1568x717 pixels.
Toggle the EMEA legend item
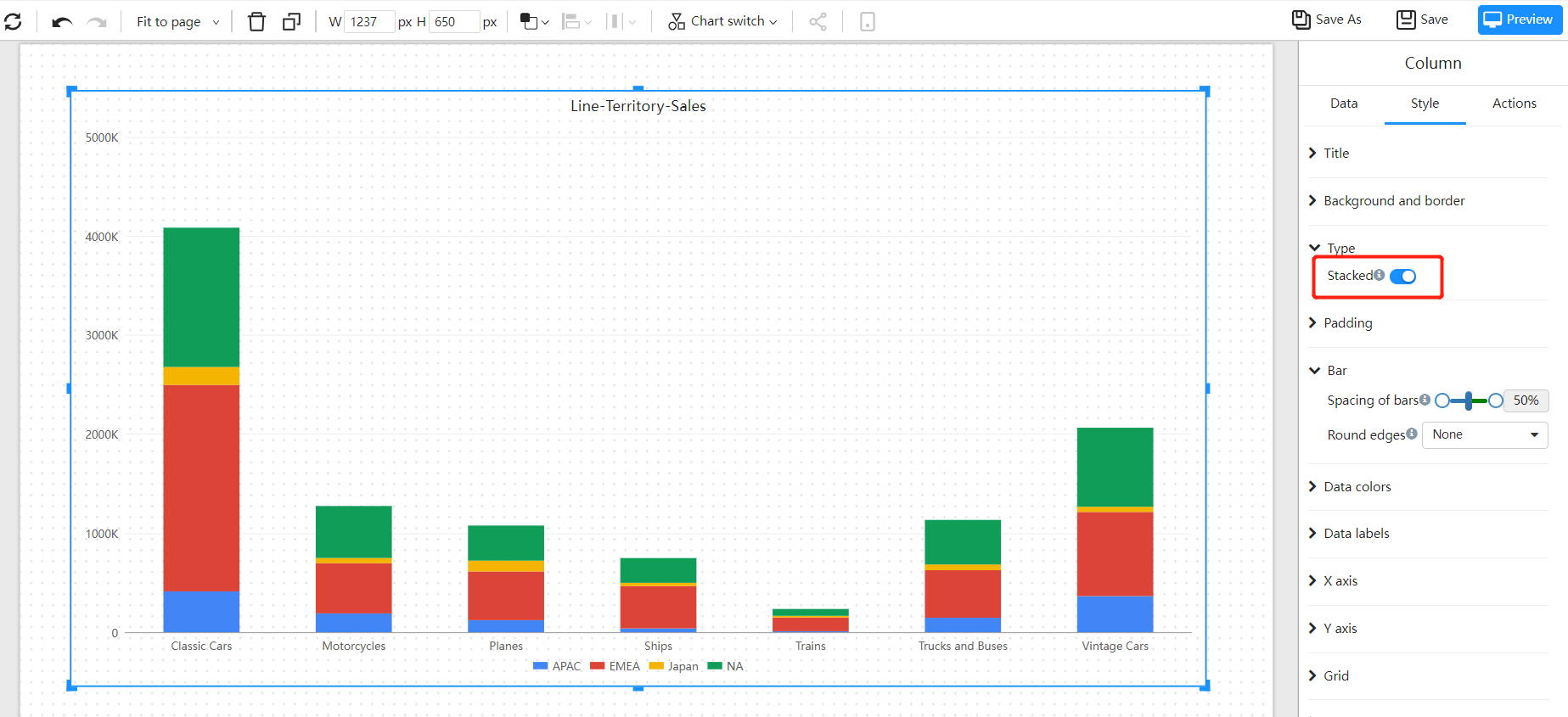click(615, 667)
